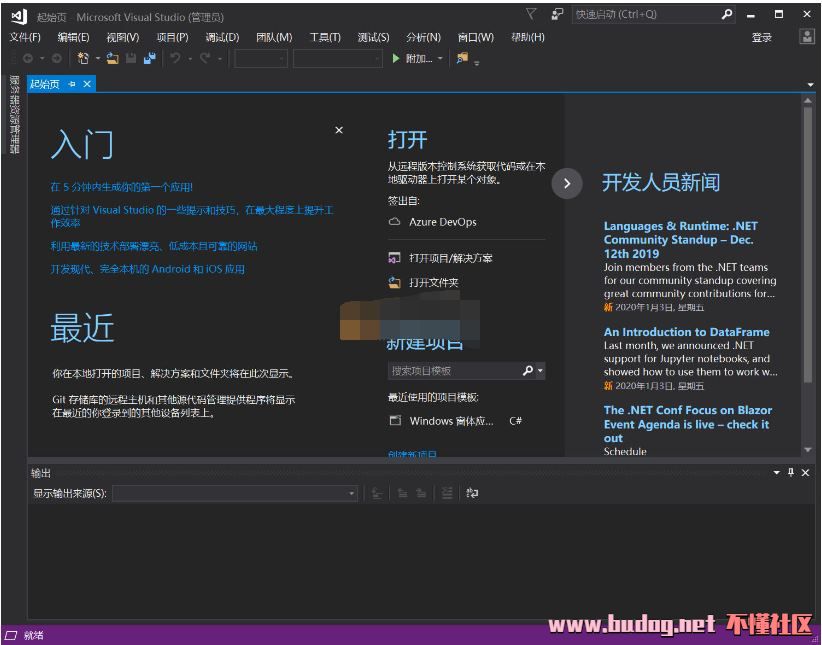Open the 编辑(E) menu
822x645 pixels.
pos(73,37)
